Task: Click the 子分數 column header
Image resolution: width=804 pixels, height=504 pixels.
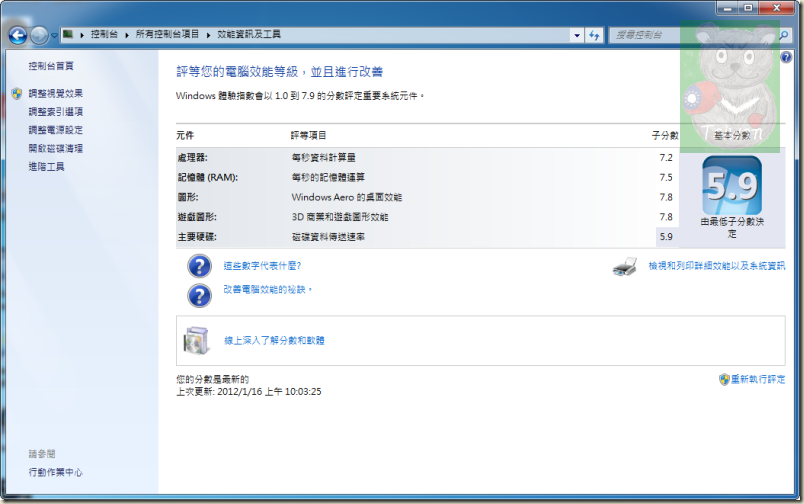Action: click(665, 135)
